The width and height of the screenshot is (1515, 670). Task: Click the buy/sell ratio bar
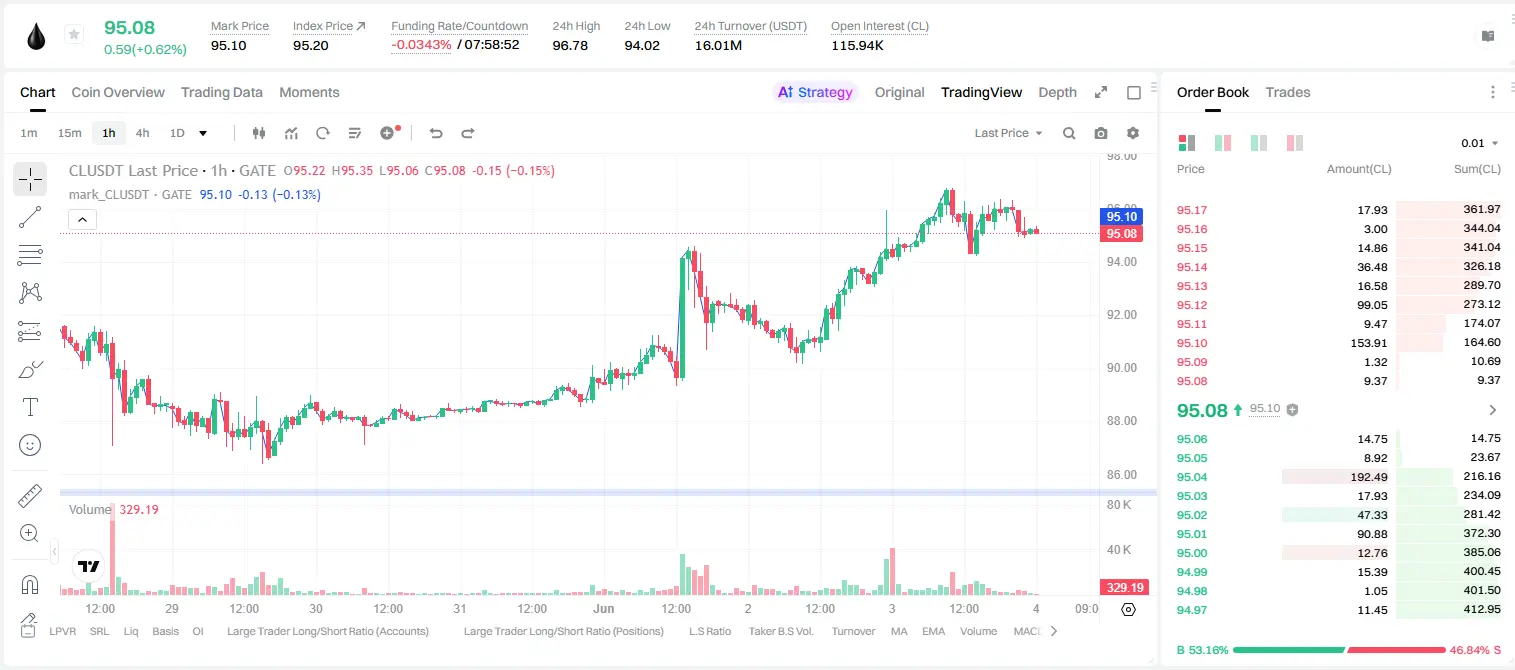coord(1340,650)
